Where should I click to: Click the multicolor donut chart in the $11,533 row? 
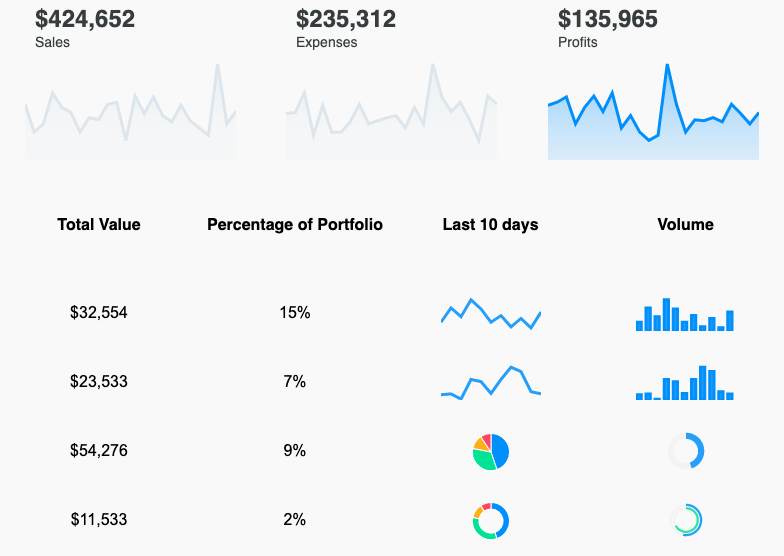tap(491, 520)
